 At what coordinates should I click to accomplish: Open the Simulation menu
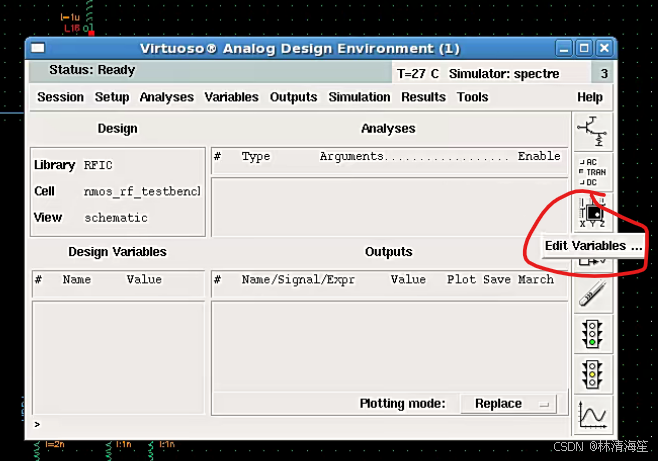coord(359,97)
